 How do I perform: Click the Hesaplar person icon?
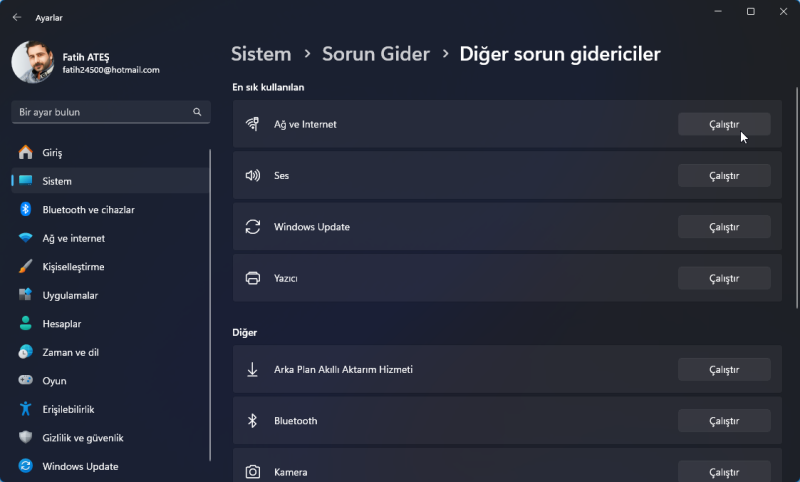coord(25,323)
